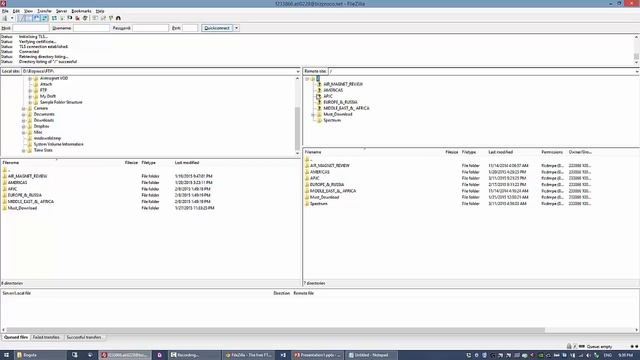
Task: Click the Port input field
Action: tap(190, 28)
